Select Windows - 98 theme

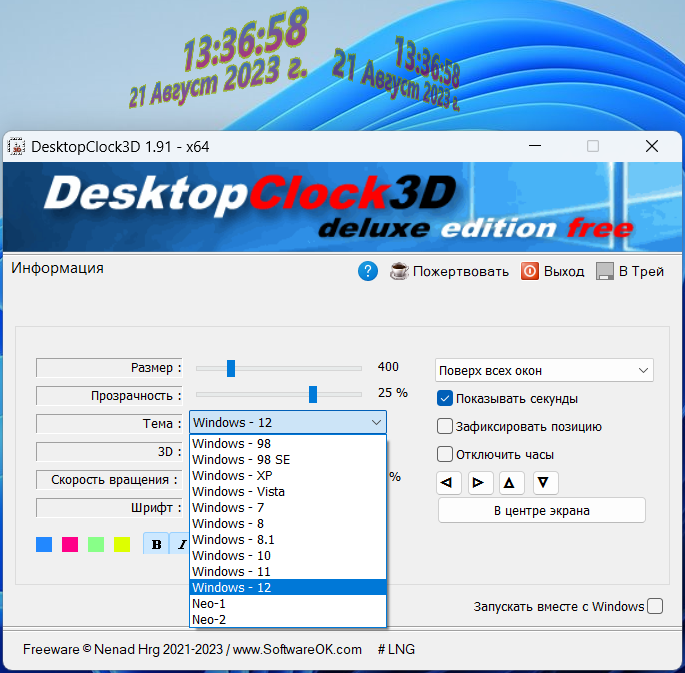click(288, 443)
